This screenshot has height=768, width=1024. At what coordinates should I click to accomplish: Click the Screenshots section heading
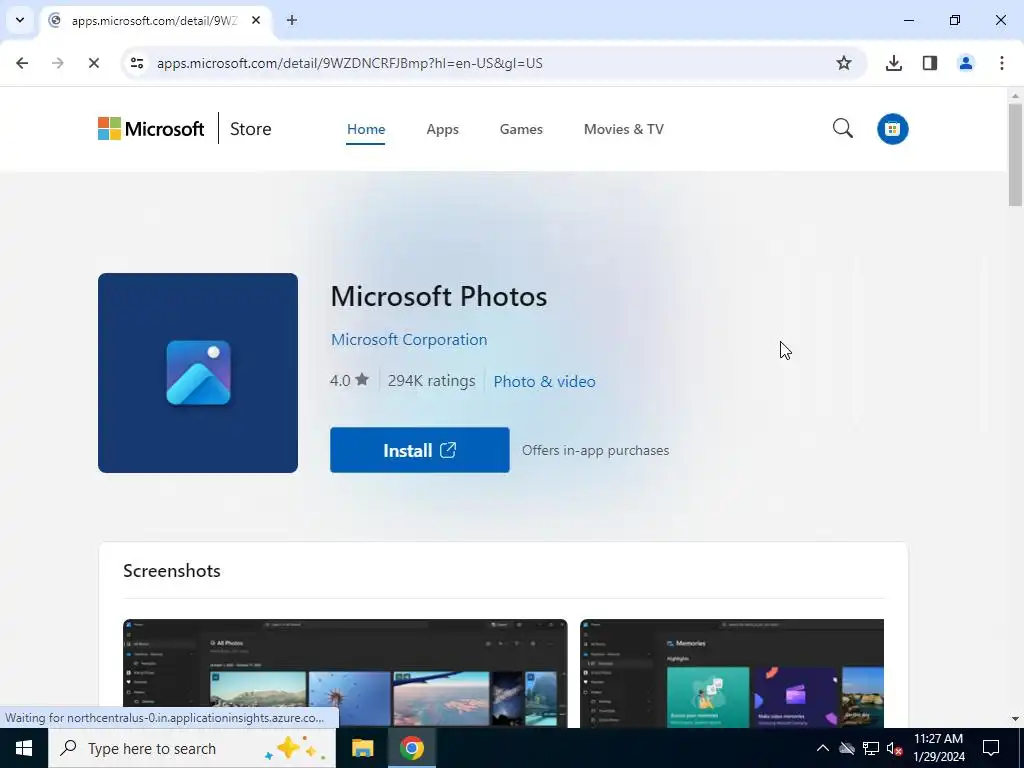(x=172, y=571)
